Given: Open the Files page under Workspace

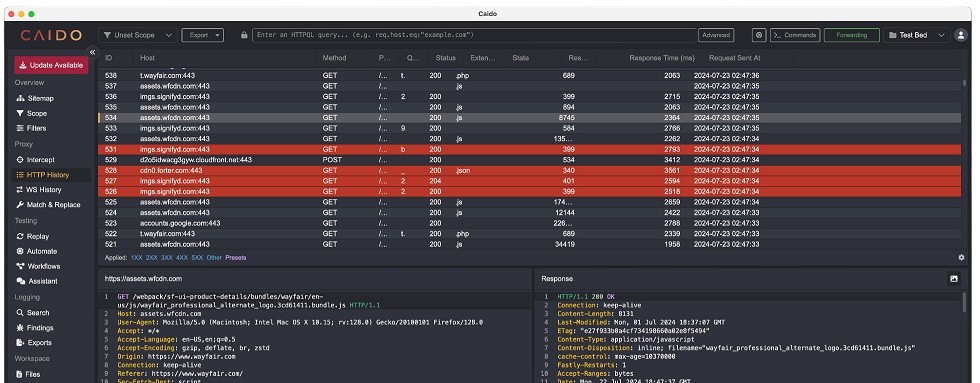Looking at the screenshot, I should click(28, 374).
